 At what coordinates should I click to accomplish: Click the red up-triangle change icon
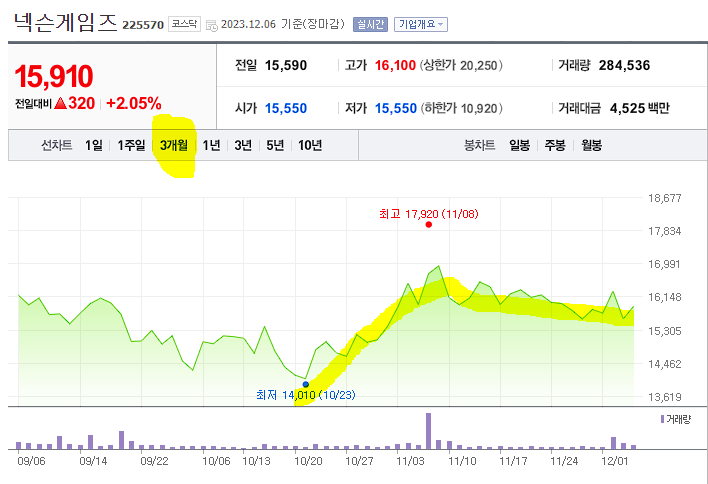61,103
